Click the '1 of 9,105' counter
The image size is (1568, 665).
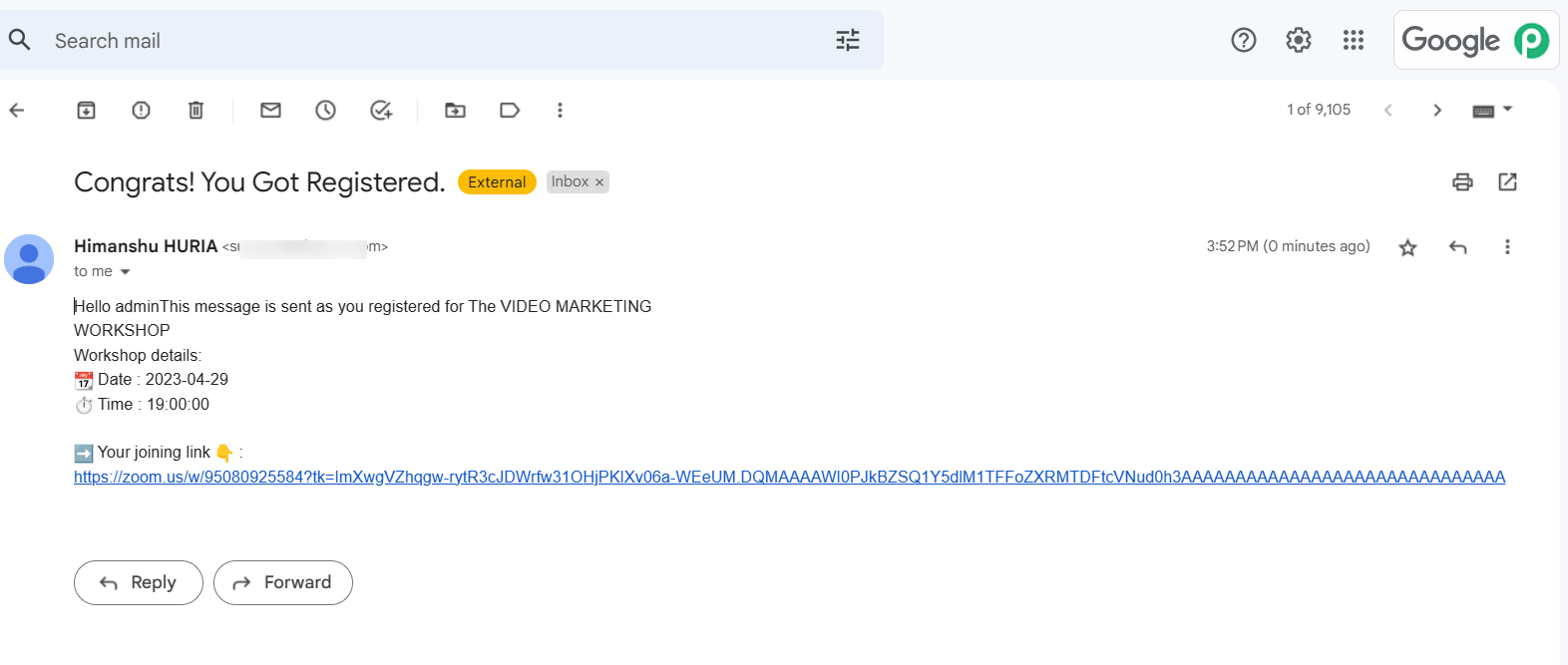click(1319, 110)
